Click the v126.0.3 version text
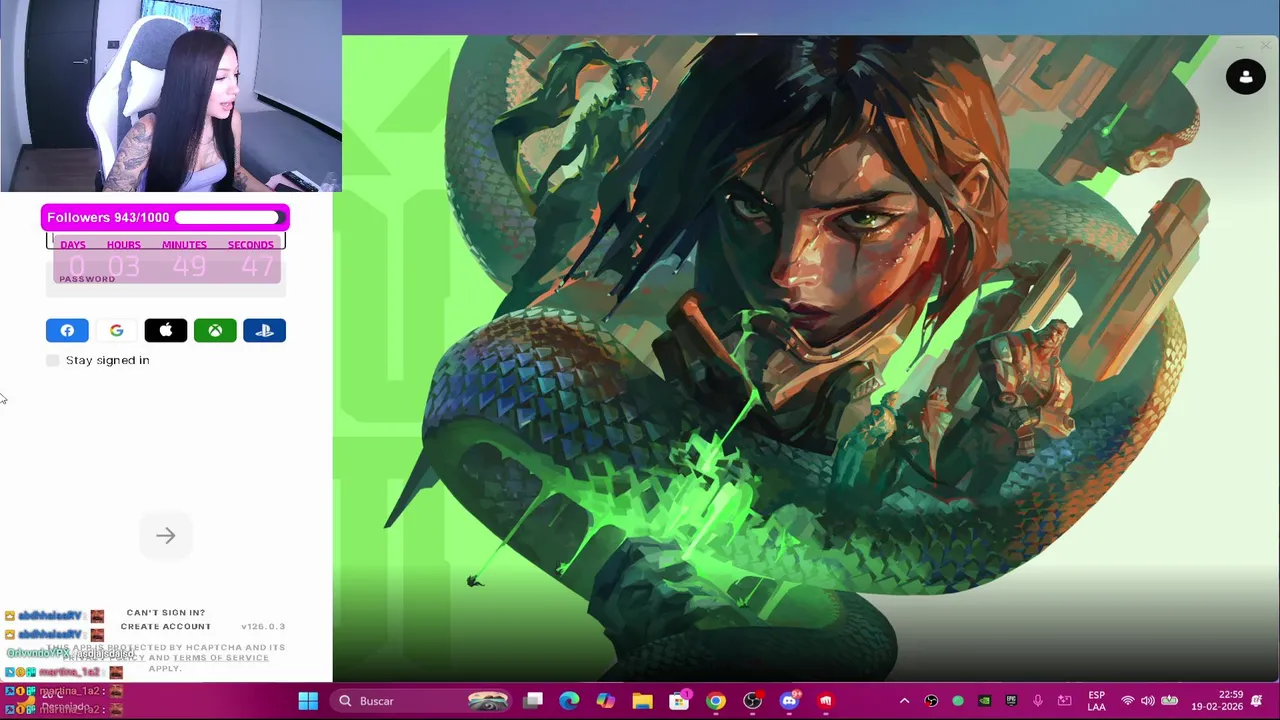1280x720 pixels. 263,626
